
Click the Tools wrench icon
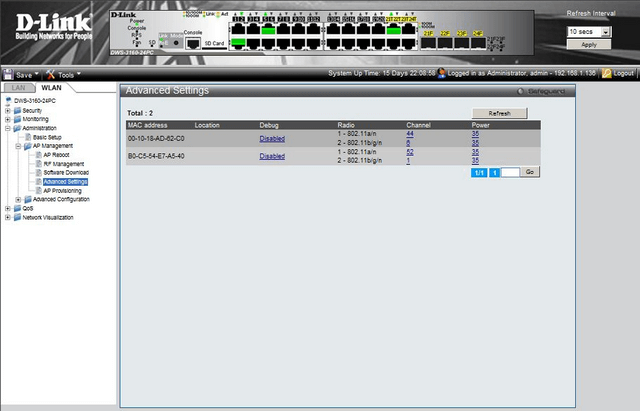click(50, 74)
